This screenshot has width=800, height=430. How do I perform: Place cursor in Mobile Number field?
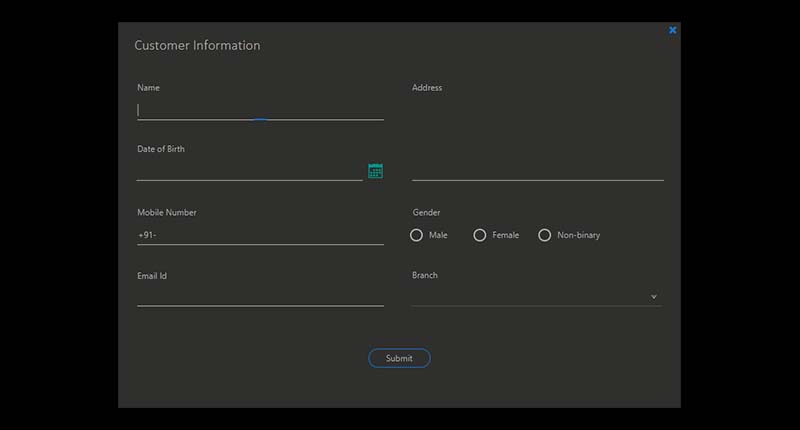pyautogui.click(x=260, y=235)
